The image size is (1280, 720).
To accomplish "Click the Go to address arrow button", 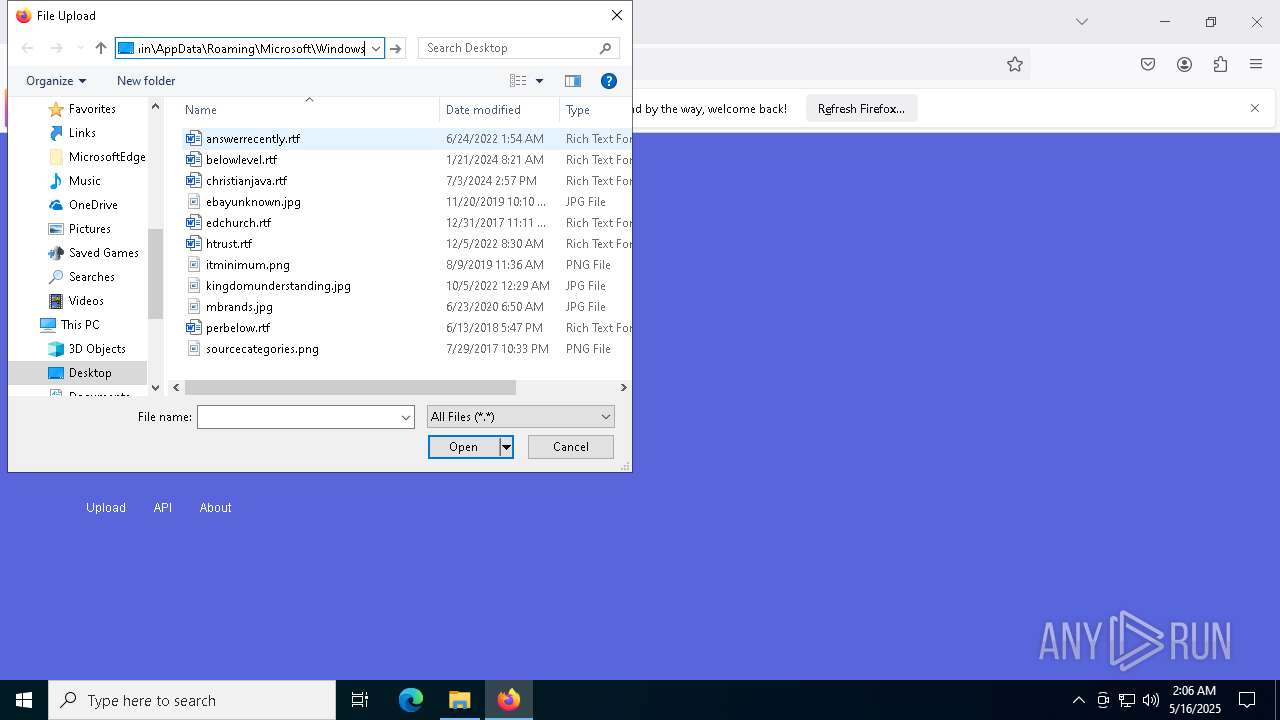I will (x=396, y=48).
